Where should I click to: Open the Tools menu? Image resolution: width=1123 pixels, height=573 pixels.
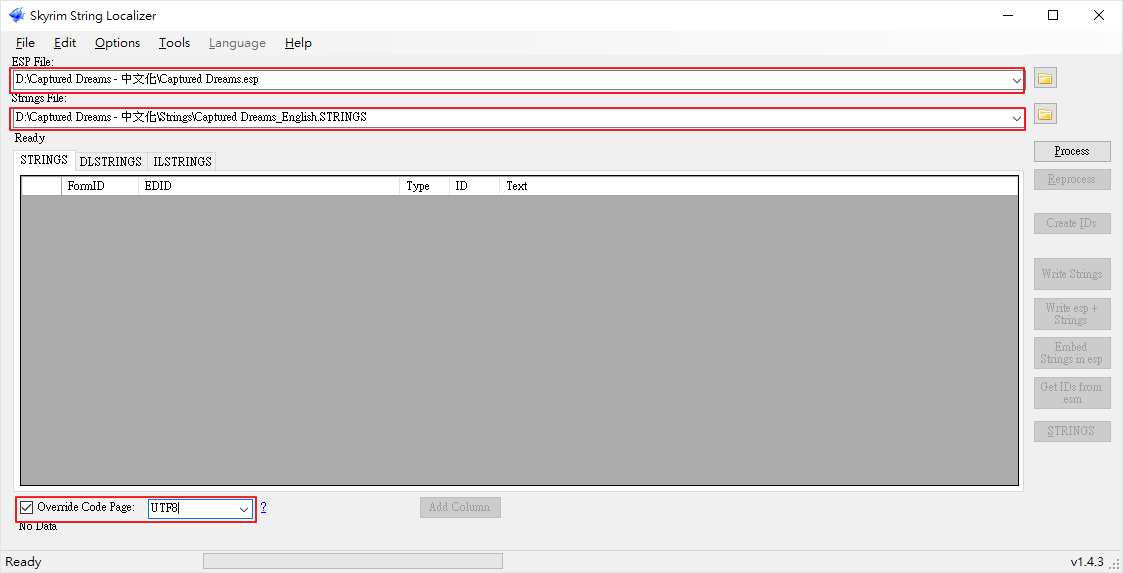coord(174,43)
